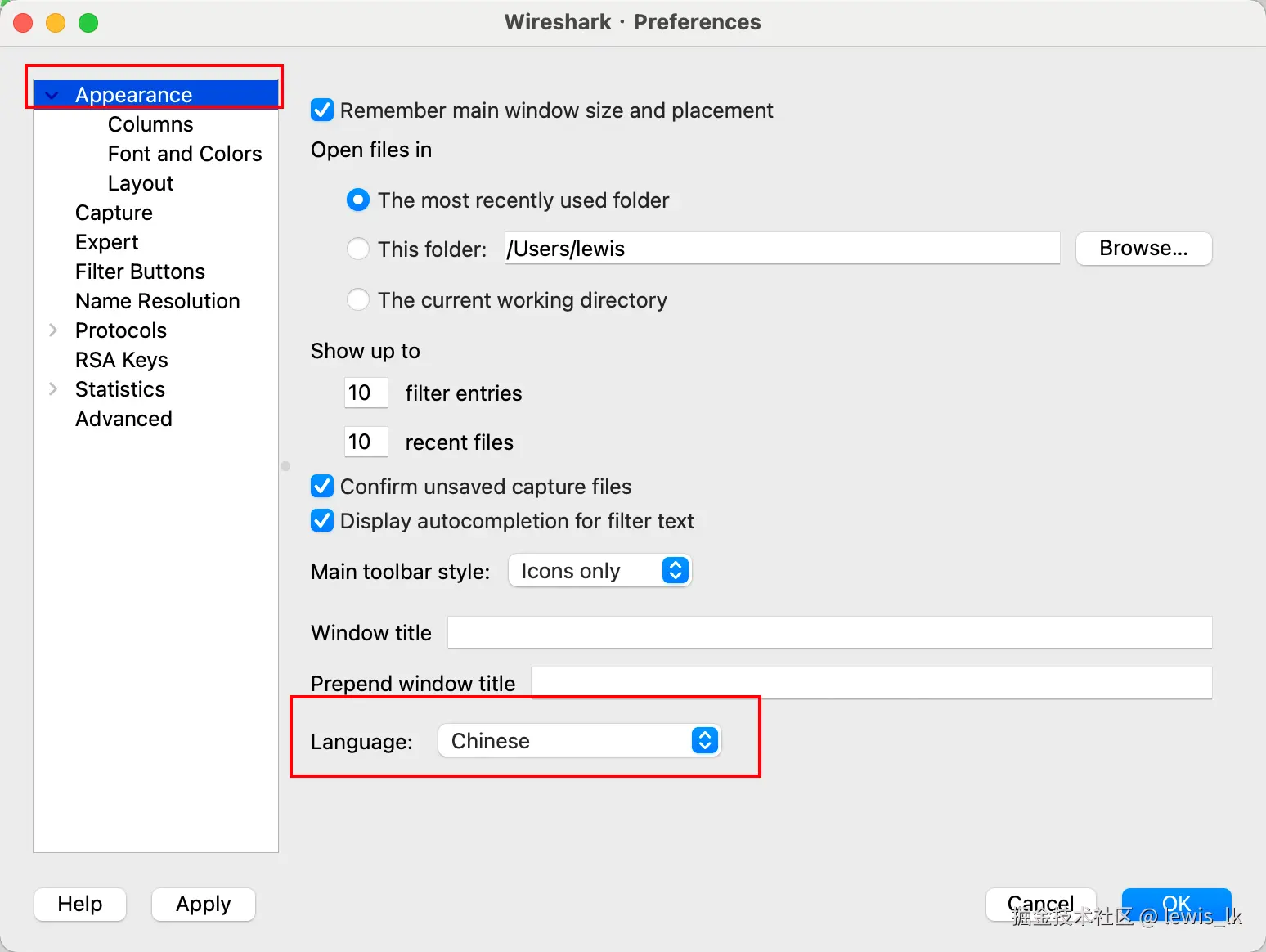1266x952 pixels.
Task: Open the Language dropdown
Action: (579, 741)
